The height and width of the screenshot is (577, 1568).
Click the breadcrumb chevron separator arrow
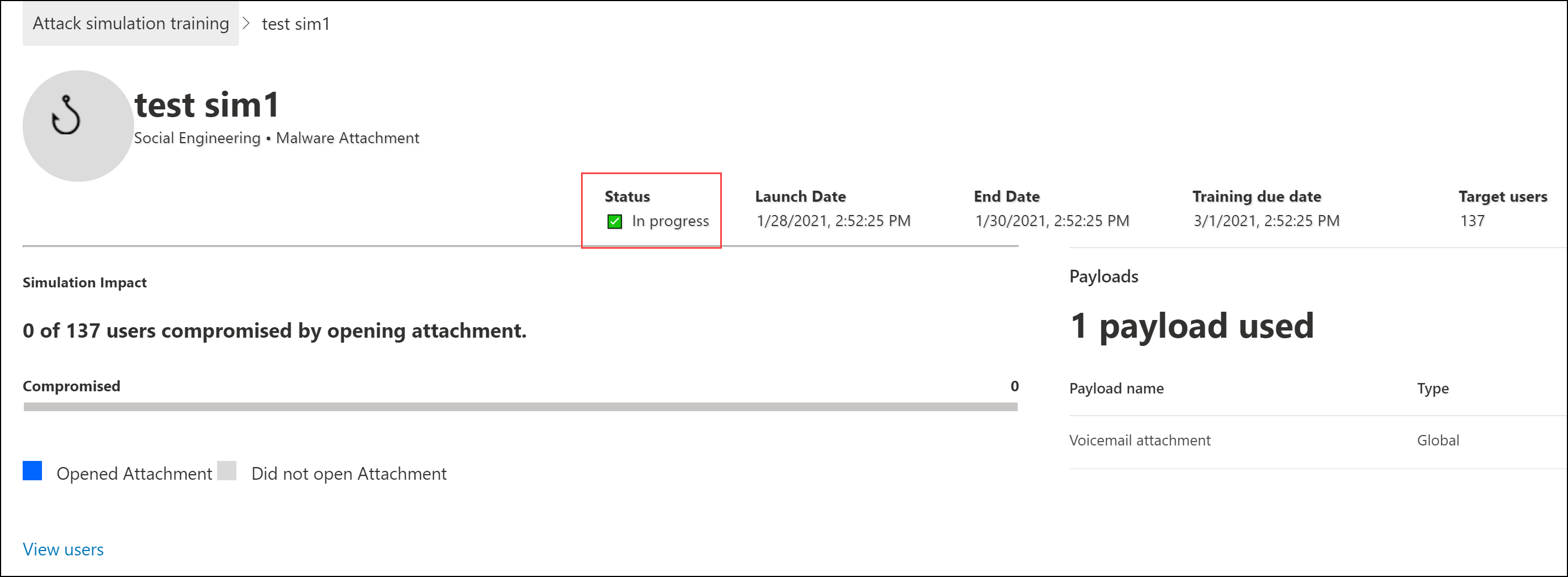pos(246,24)
